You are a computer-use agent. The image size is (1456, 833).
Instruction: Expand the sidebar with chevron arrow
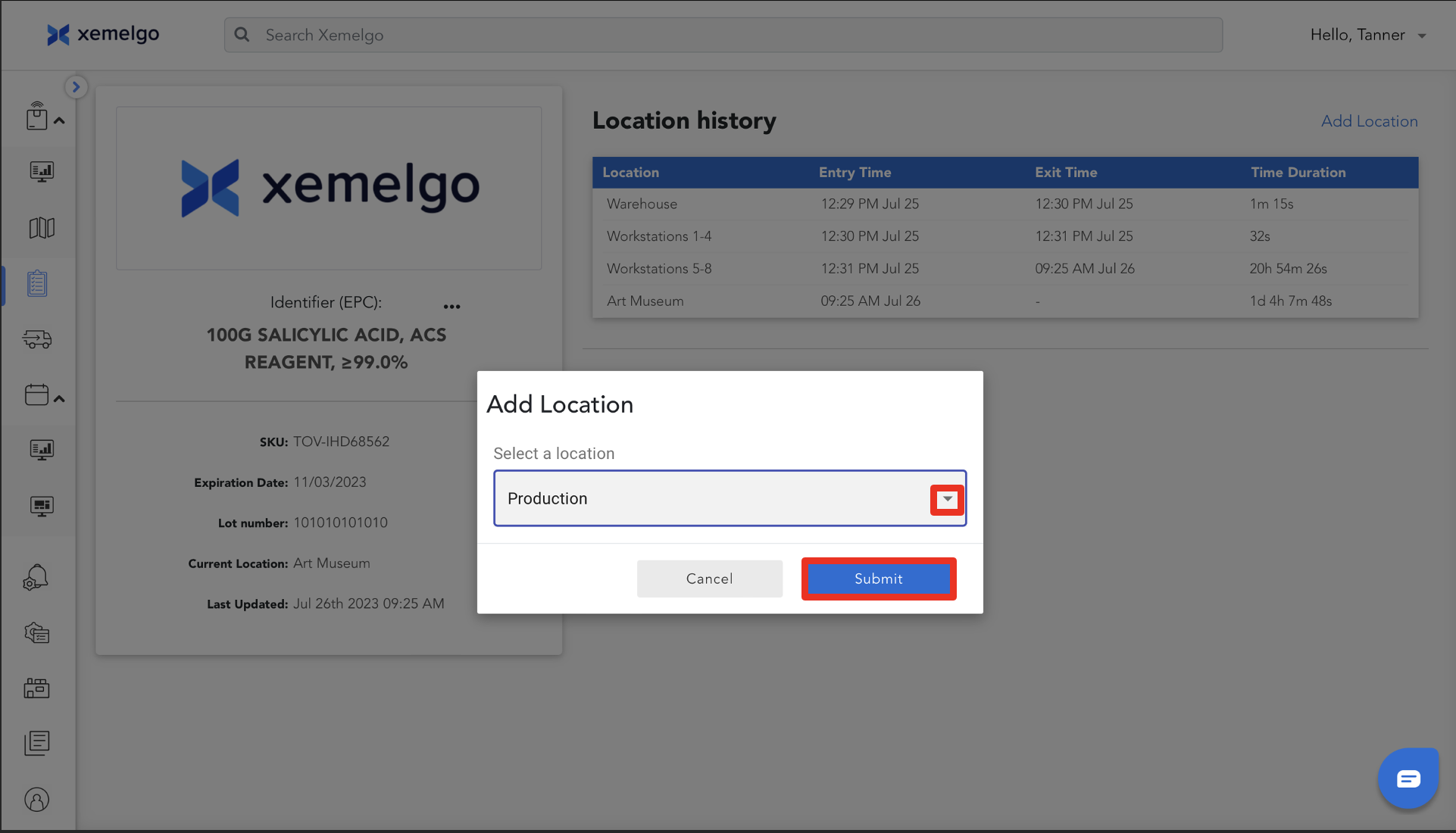click(x=76, y=87)
